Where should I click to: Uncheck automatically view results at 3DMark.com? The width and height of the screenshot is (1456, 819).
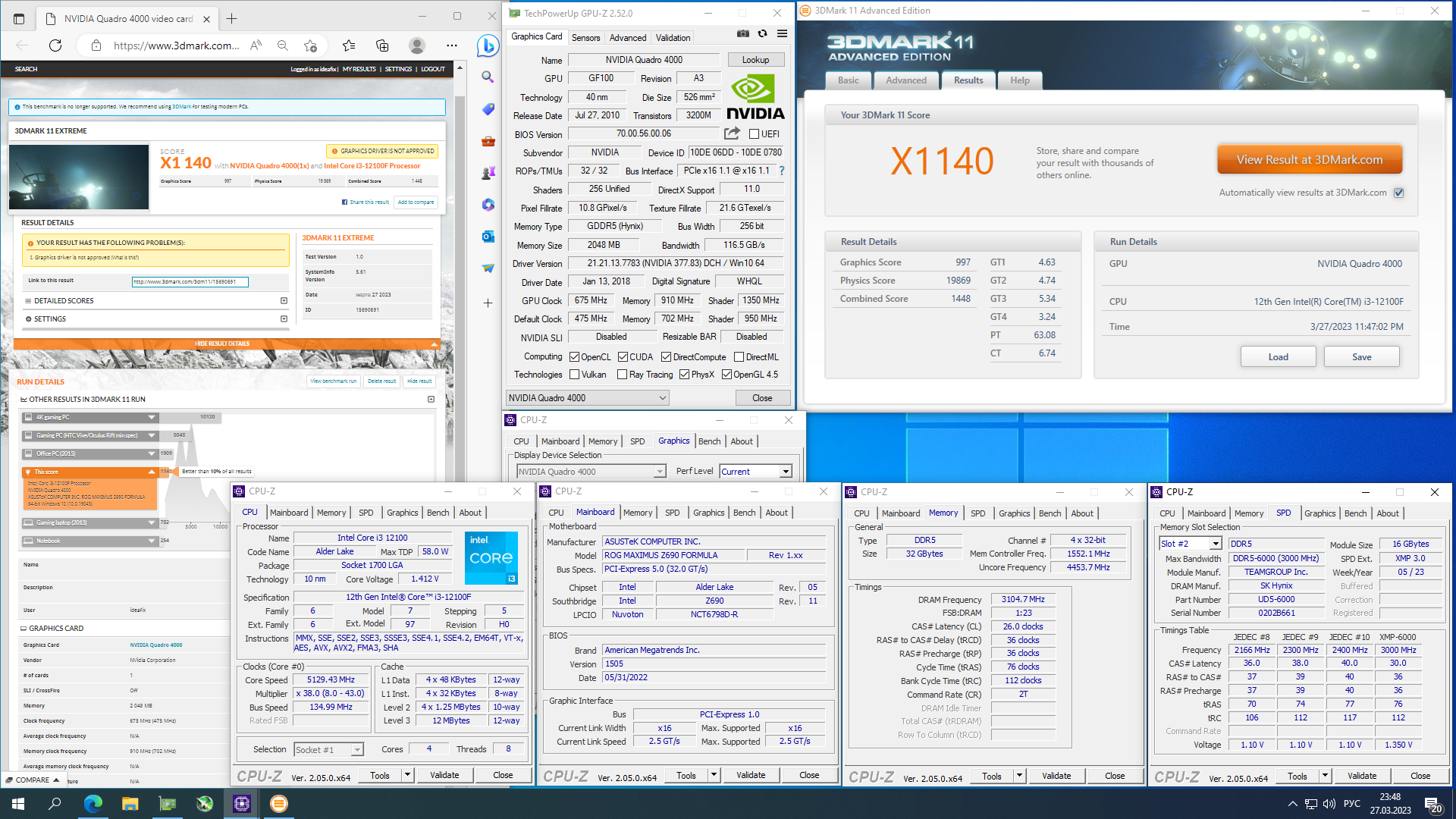1399,193
